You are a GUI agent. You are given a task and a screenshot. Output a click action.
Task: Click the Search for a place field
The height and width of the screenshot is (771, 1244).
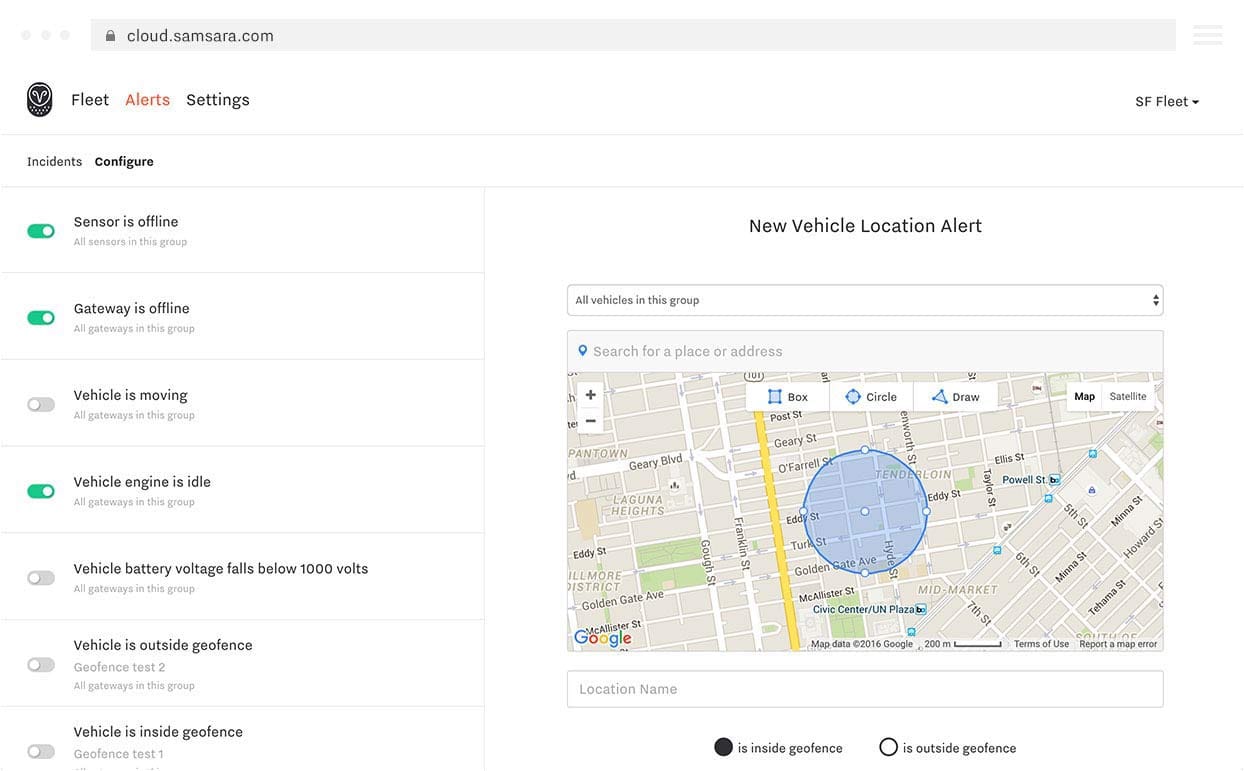[865, 351]
